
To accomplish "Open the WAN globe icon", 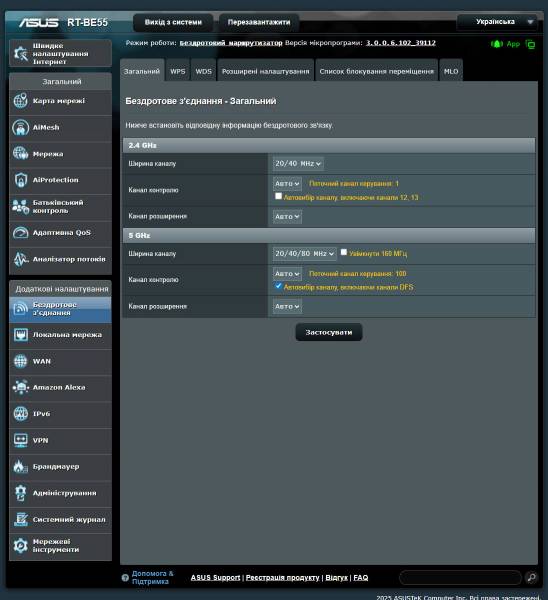I will 20,361.
